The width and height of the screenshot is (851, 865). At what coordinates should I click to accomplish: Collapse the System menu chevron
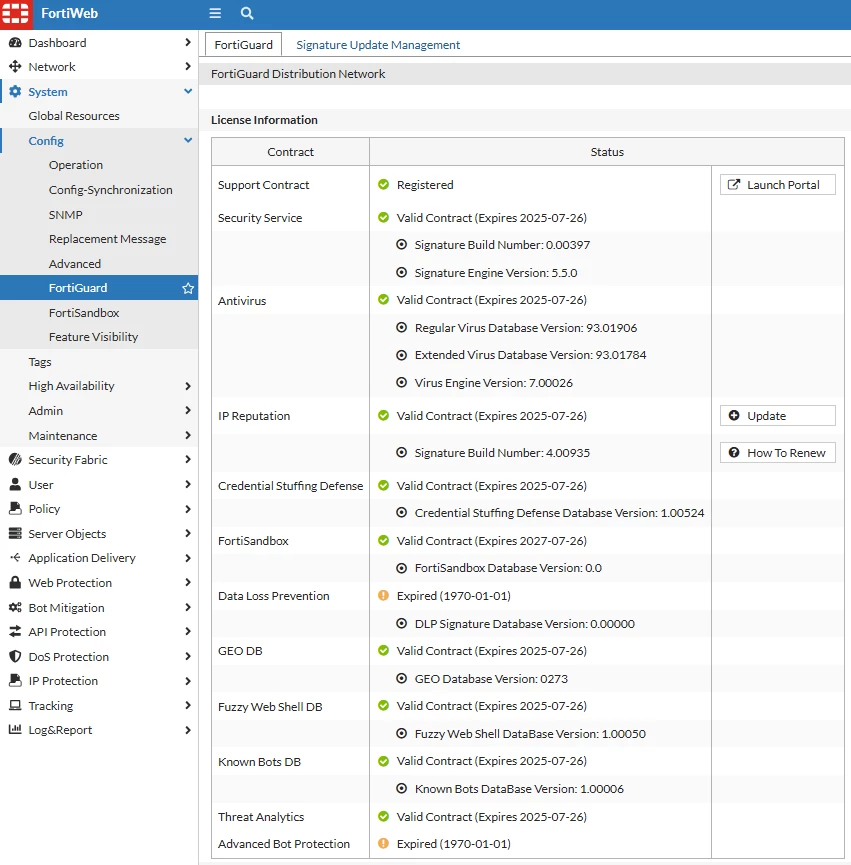tap(188, 92)
